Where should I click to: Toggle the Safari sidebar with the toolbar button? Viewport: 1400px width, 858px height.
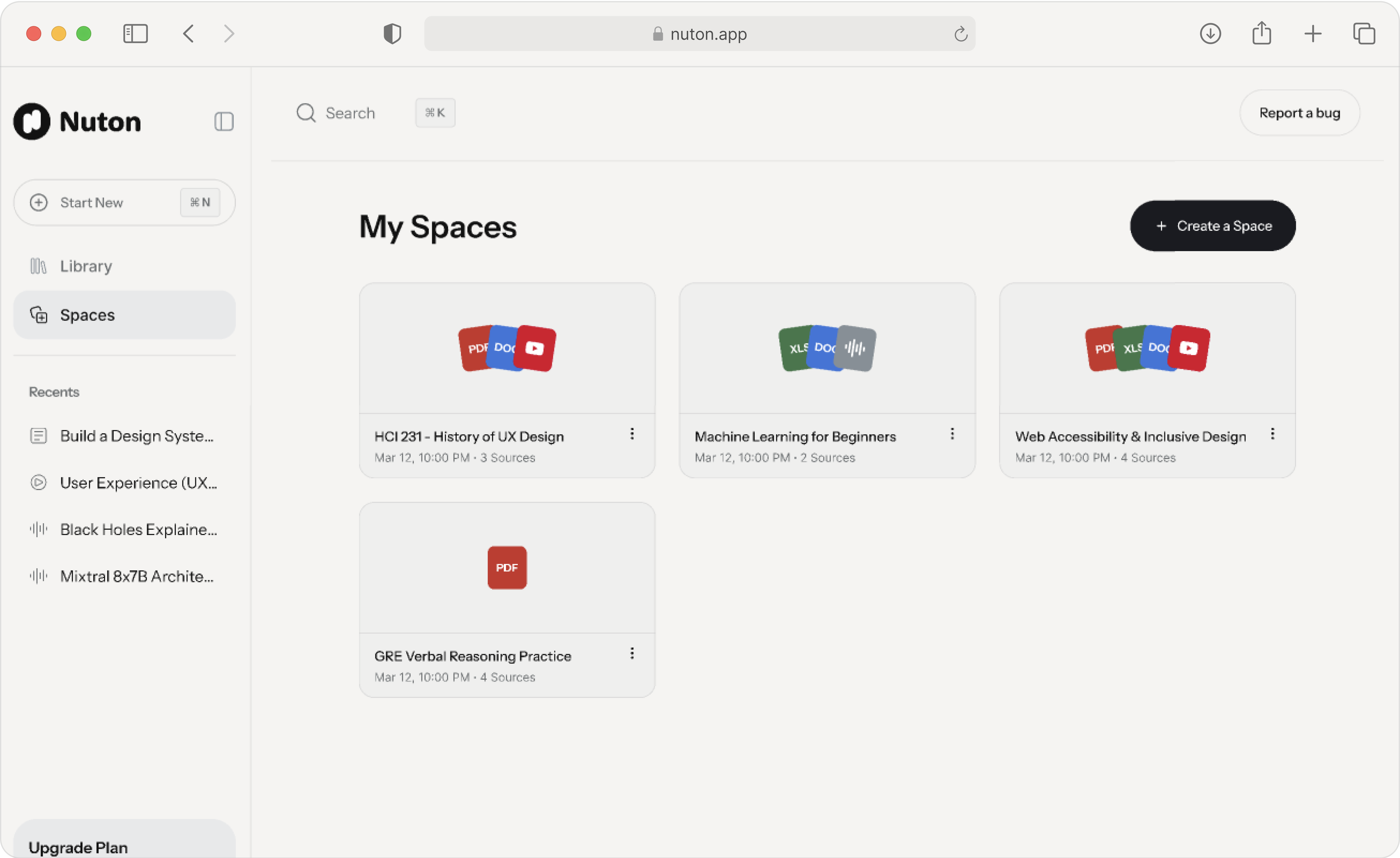[135, 33]
